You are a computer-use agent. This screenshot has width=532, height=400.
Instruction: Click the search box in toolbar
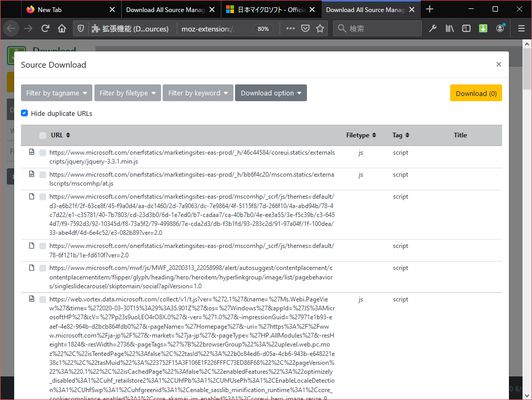click(x=377, y=28)
